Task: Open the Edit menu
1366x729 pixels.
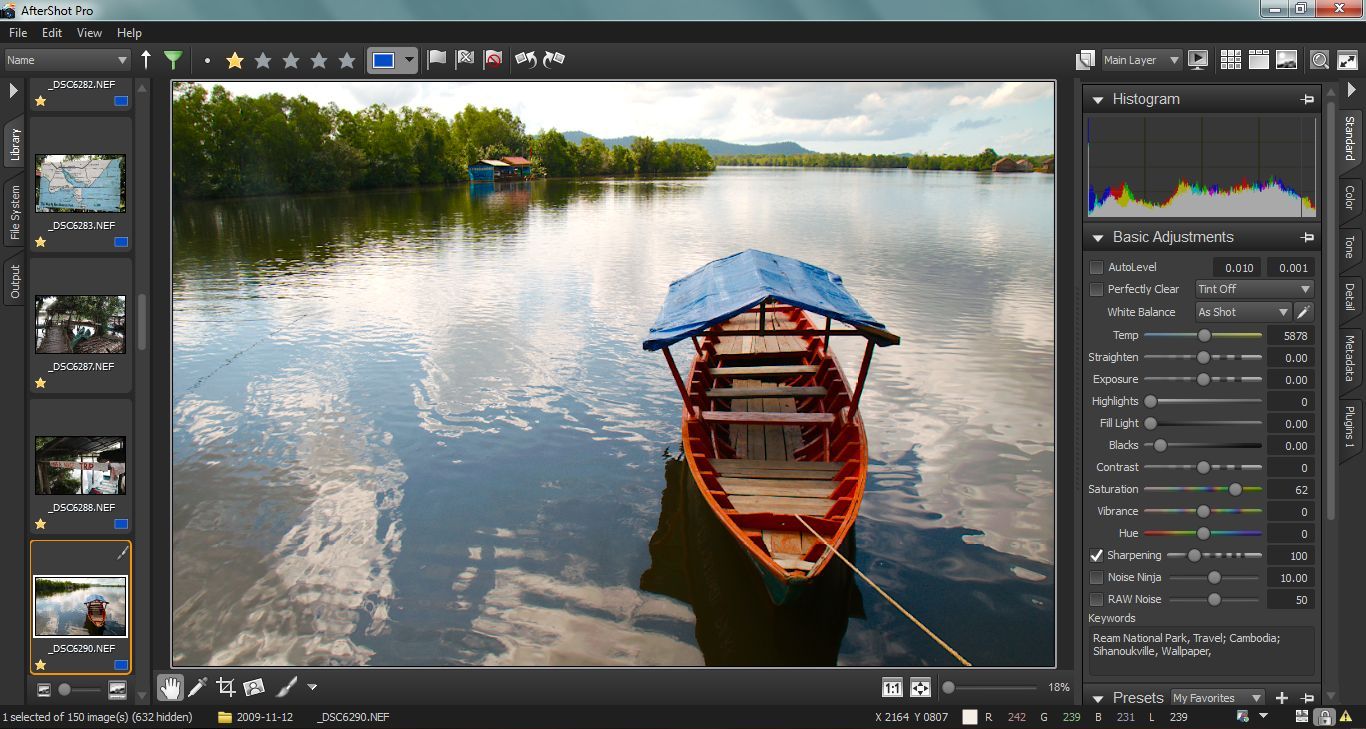Action: [52, 33]
